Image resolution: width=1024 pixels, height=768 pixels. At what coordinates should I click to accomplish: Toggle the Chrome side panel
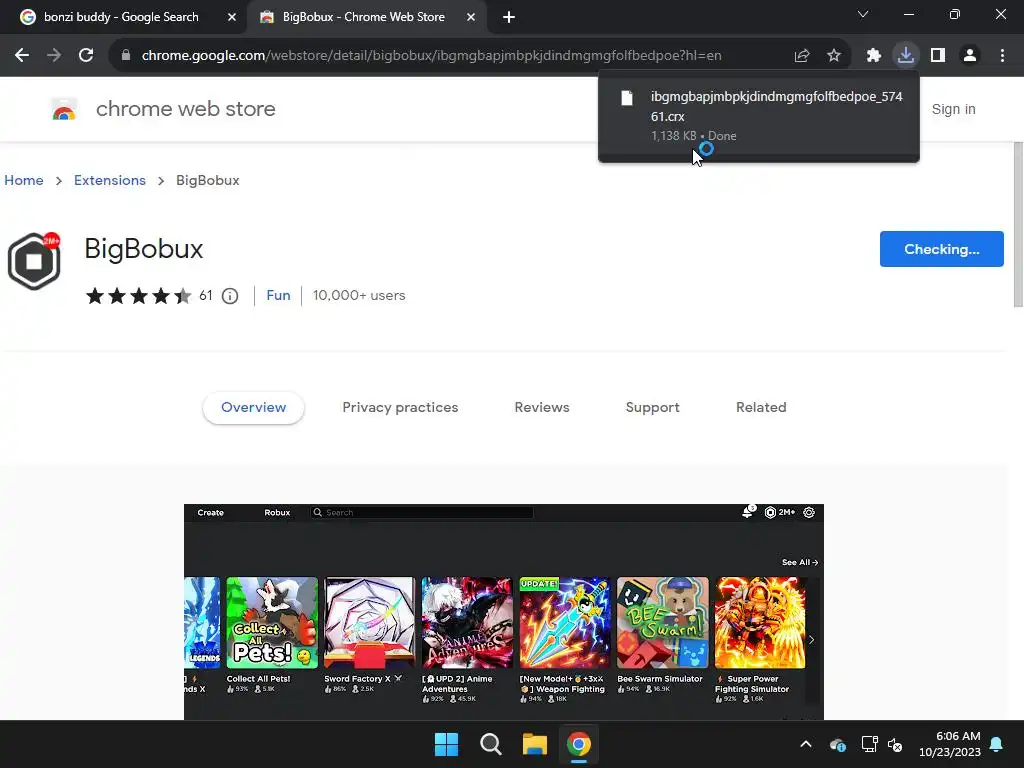(x=938, y=56)
